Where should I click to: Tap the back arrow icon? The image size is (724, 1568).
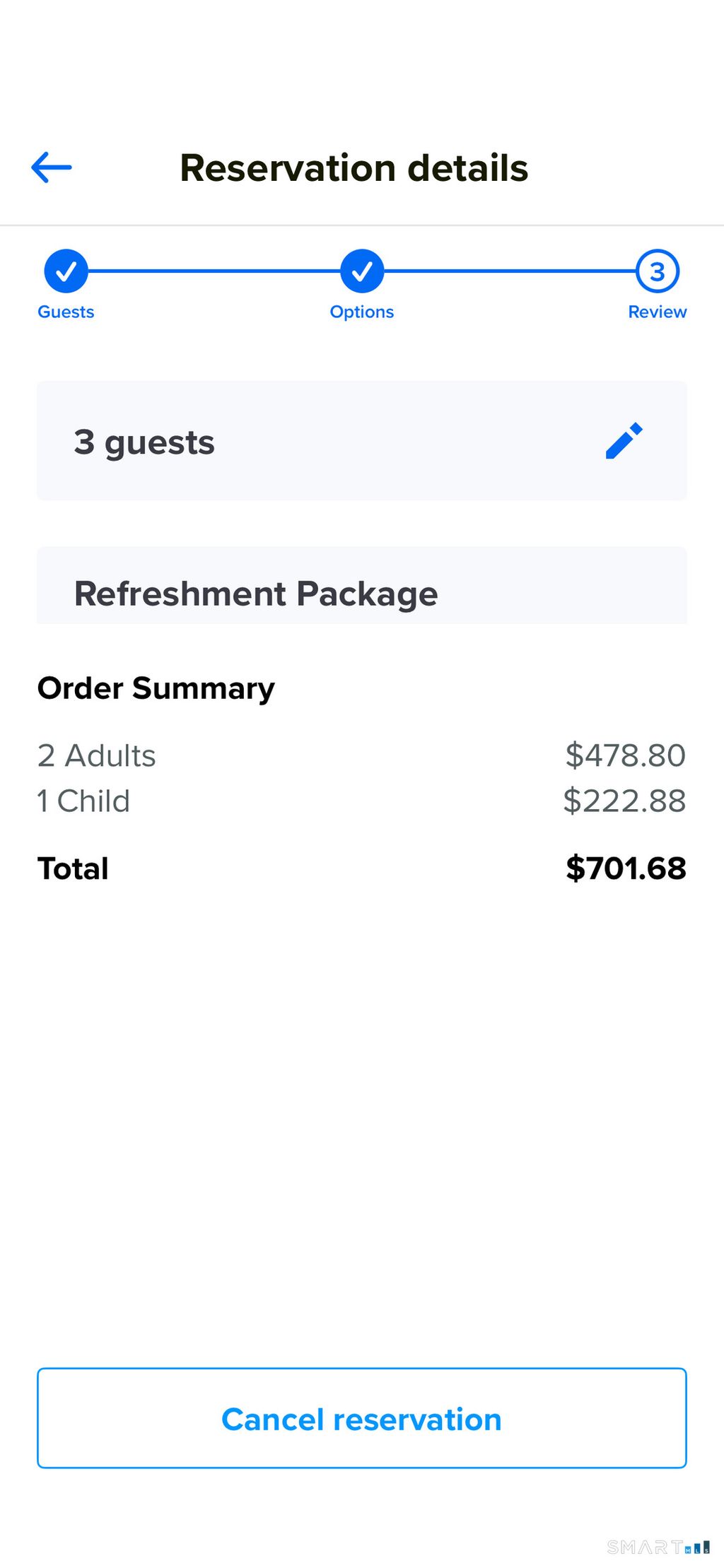click(52, 167)
